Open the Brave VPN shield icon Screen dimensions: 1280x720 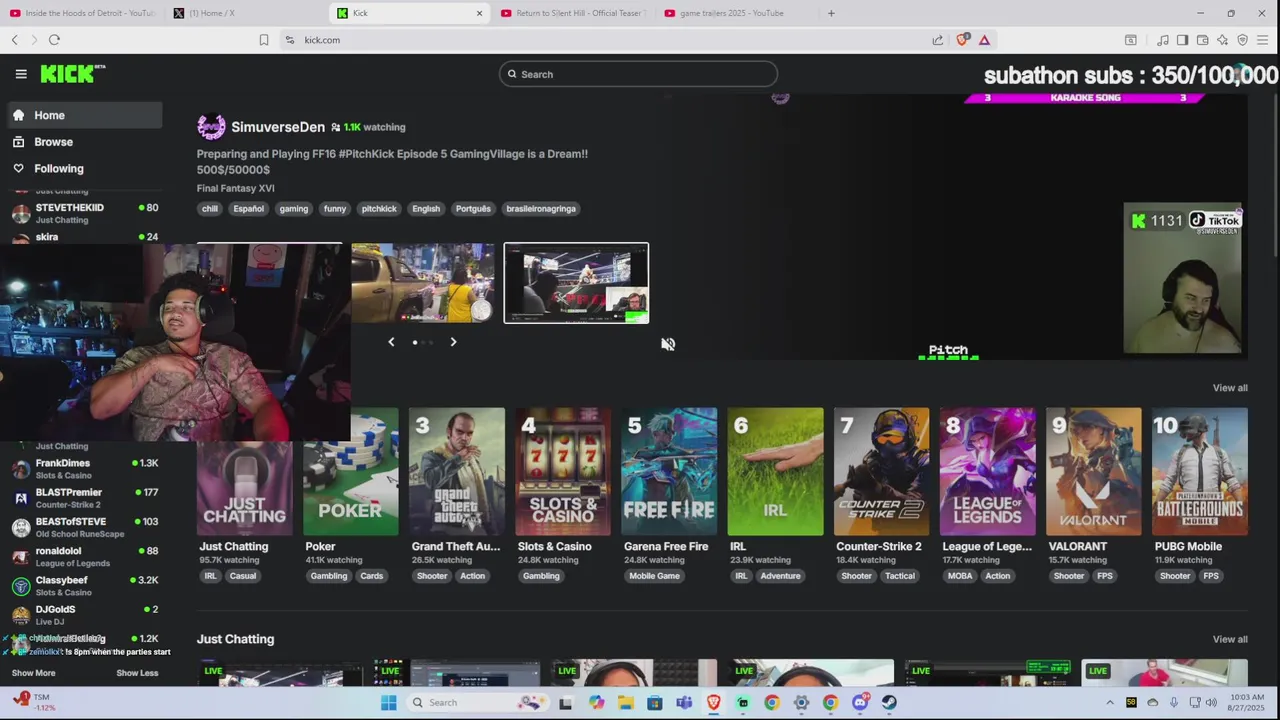pos(1243,40)
